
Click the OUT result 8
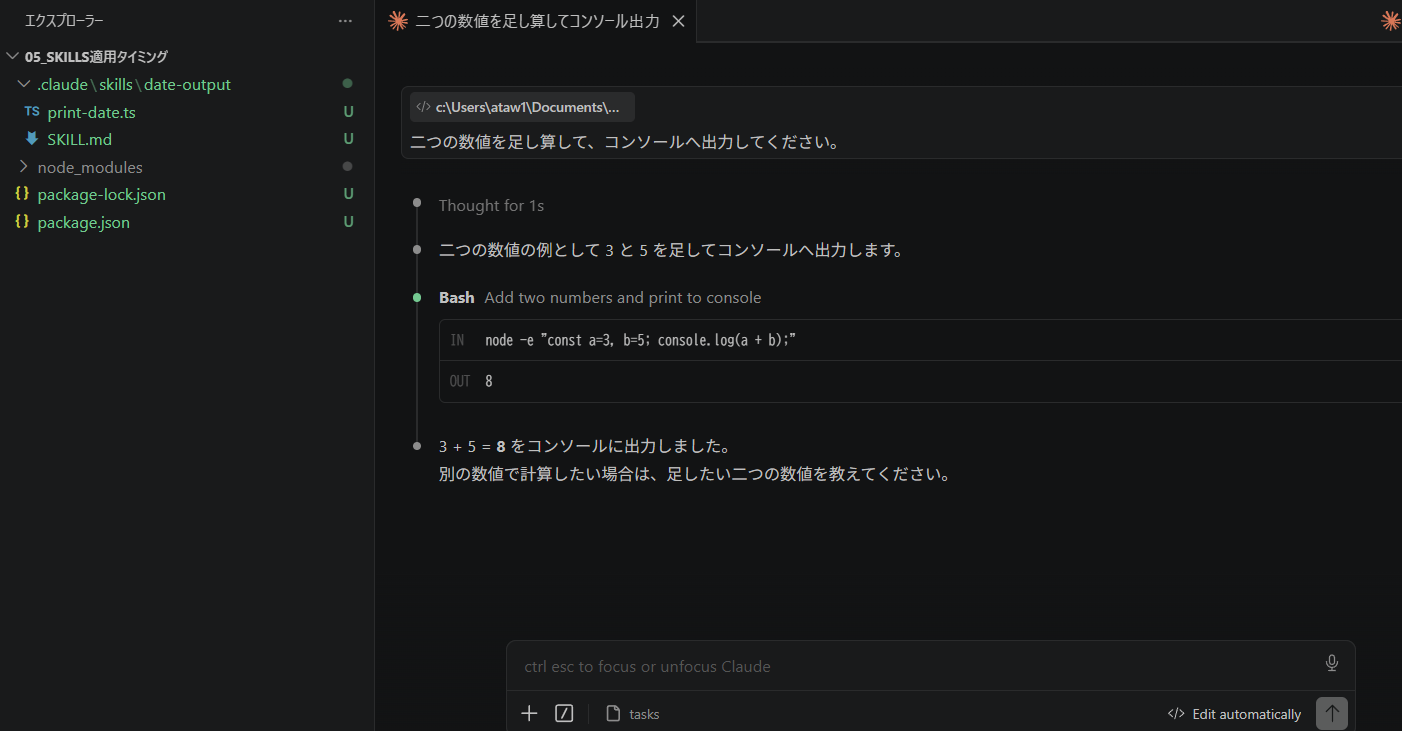[x=489, y=381]
